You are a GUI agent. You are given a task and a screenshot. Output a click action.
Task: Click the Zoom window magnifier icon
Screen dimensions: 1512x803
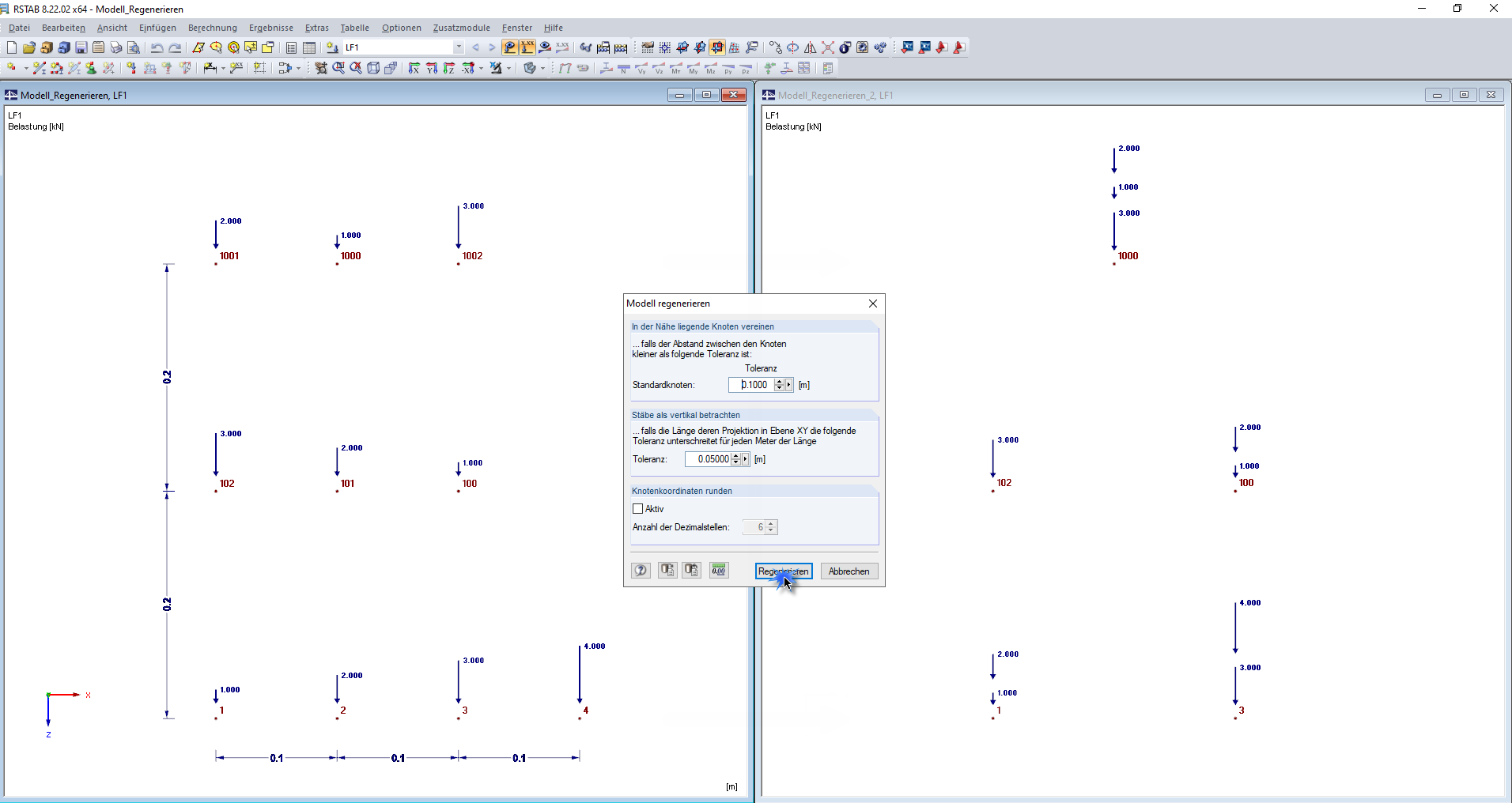point(338,68)
